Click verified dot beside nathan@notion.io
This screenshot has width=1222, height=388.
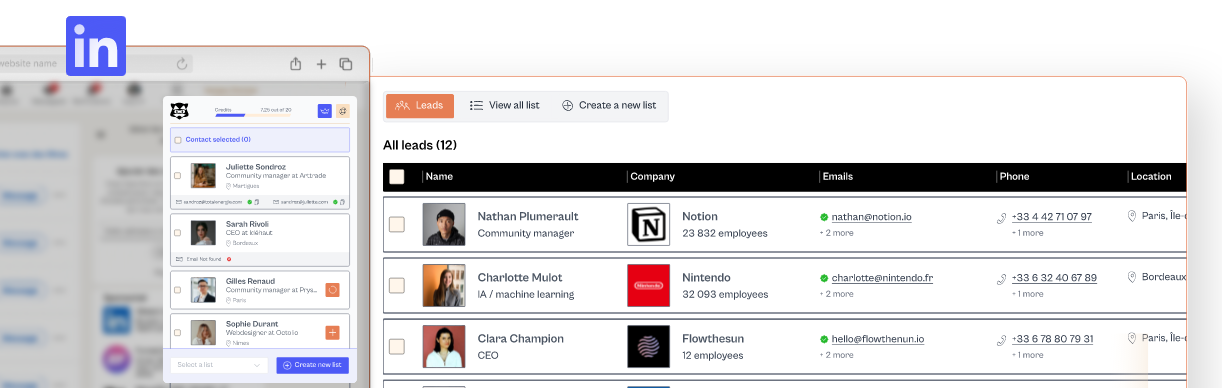824,217
